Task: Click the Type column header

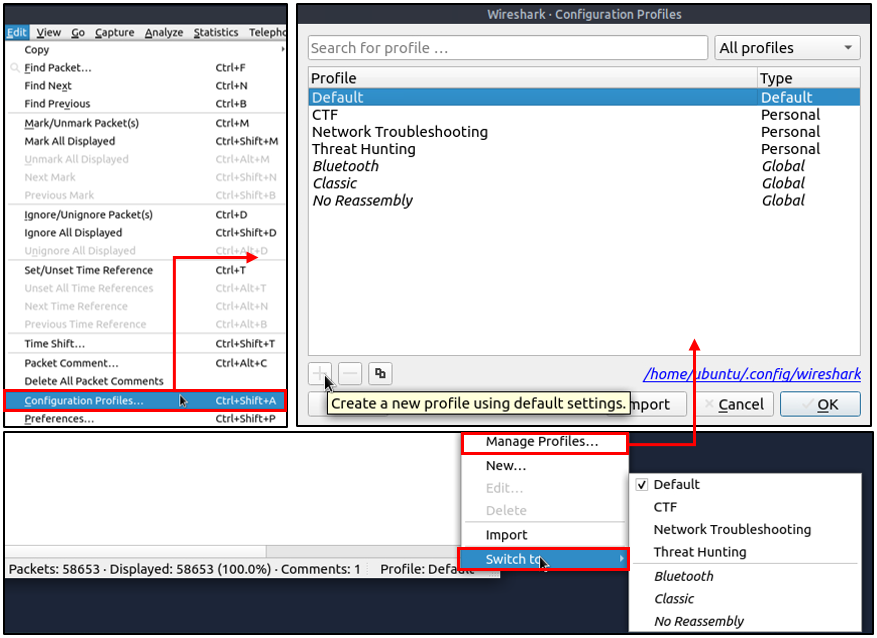Action: 809,78
